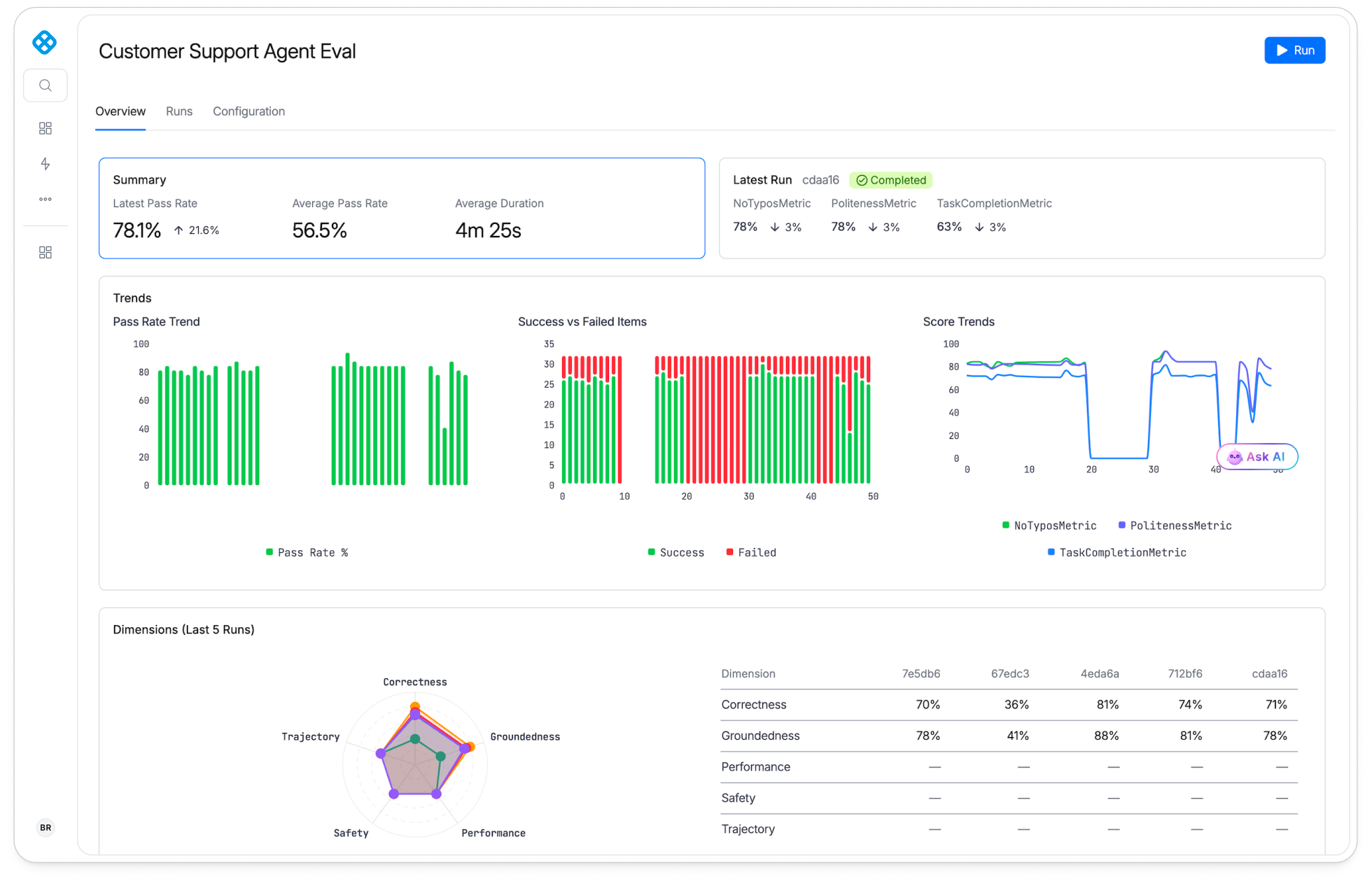Viewport: 1372px width, 884px height.
Task: Open the Ask AI assistant button
Action: [1257, 457]
